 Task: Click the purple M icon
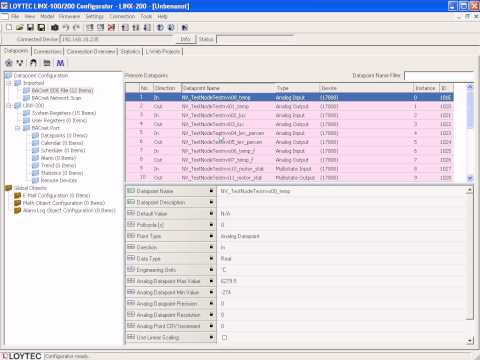coord(60,63)
